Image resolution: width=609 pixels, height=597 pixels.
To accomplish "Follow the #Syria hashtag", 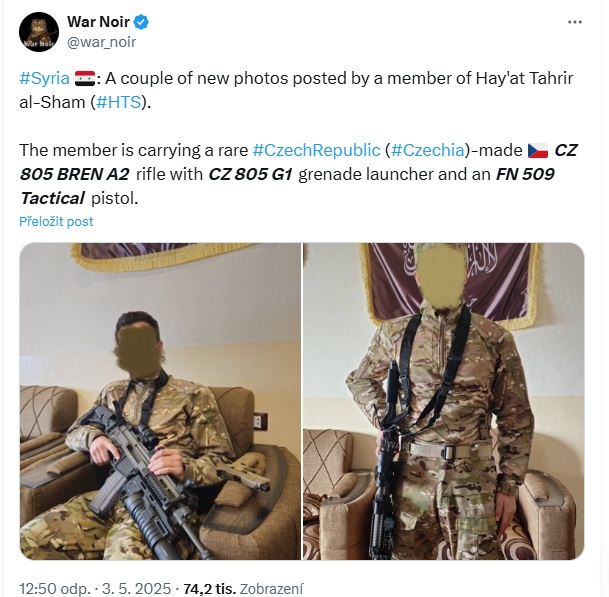I will pos(44,78).
